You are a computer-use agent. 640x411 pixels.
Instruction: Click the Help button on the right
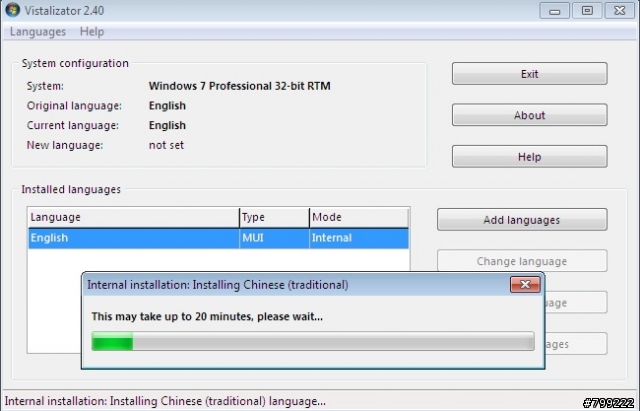[x=529, y=157]
